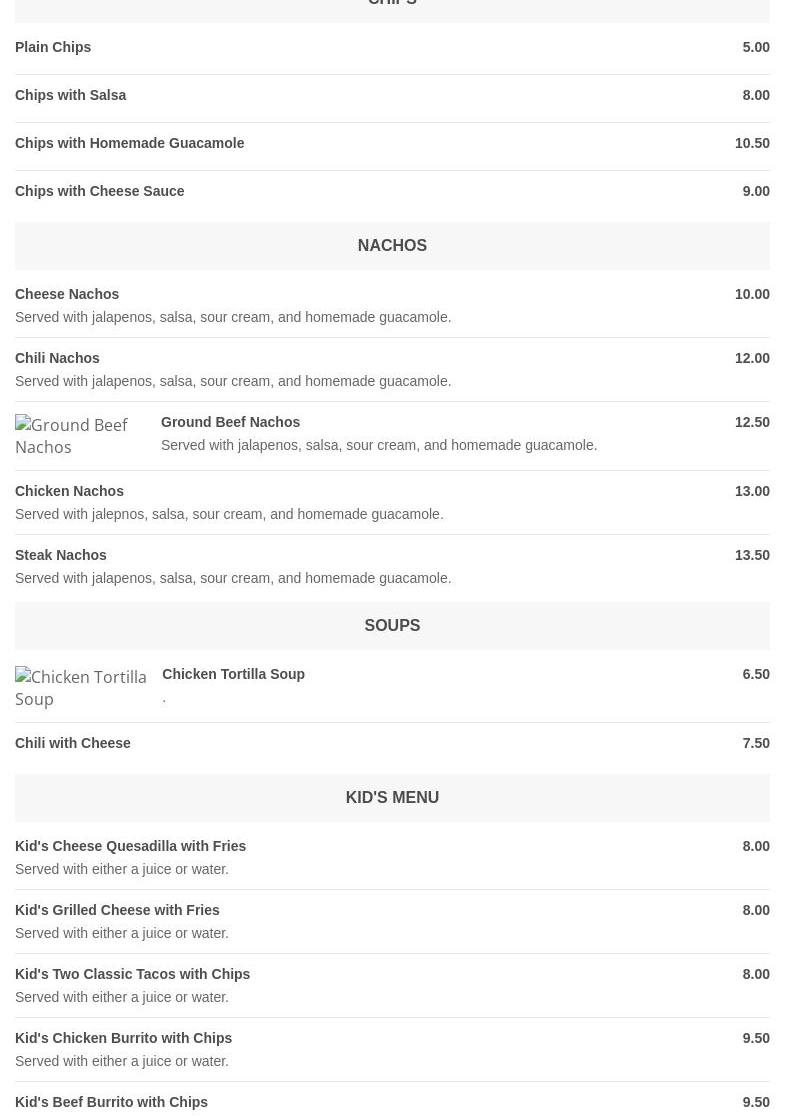Choose the Chili Nachos item
785x1116 pixels.
click(x=57, y=358)
